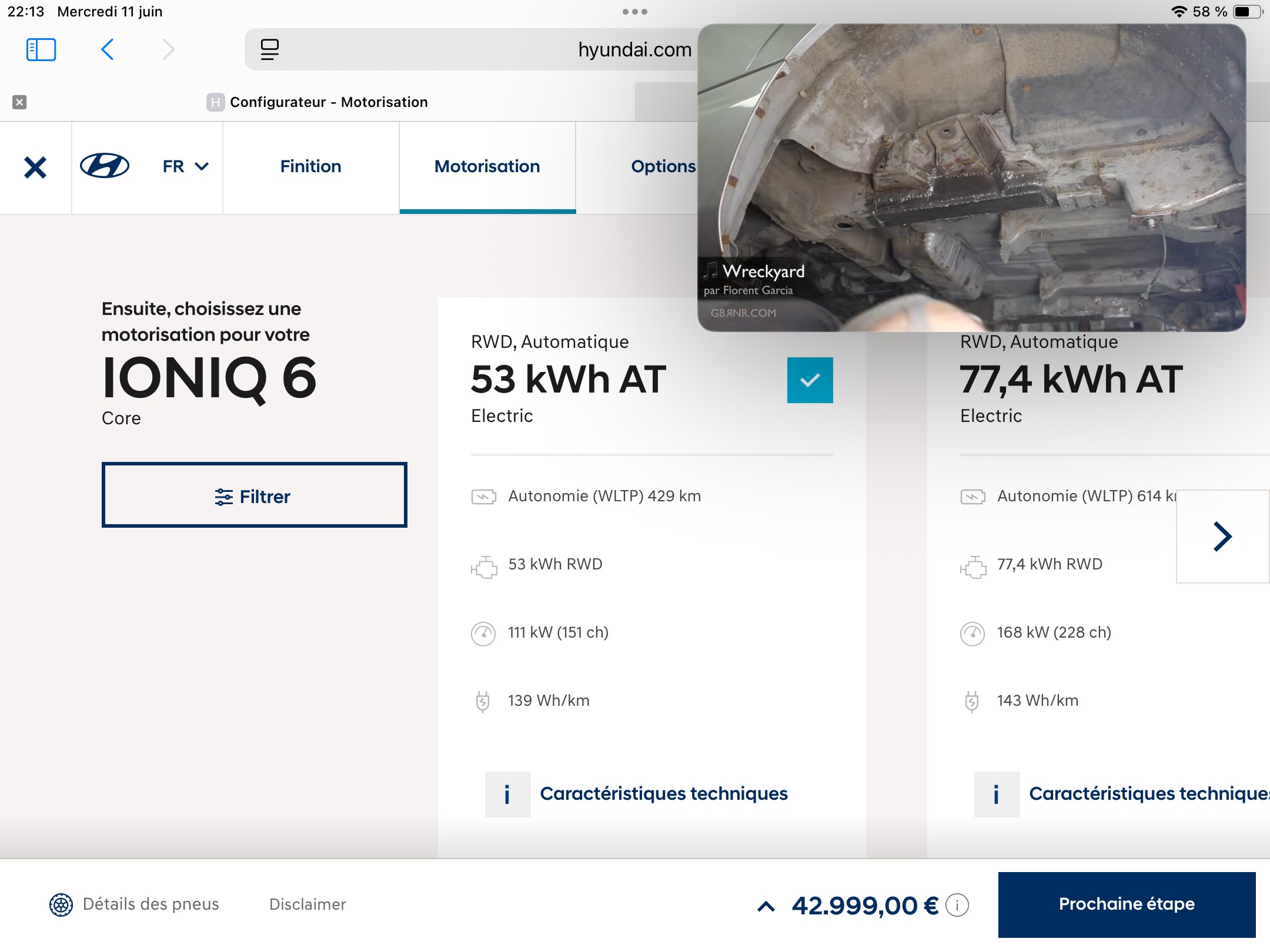
Task: Click the battery icon next to the 614 km range
Action: click(x=972, y=497)
